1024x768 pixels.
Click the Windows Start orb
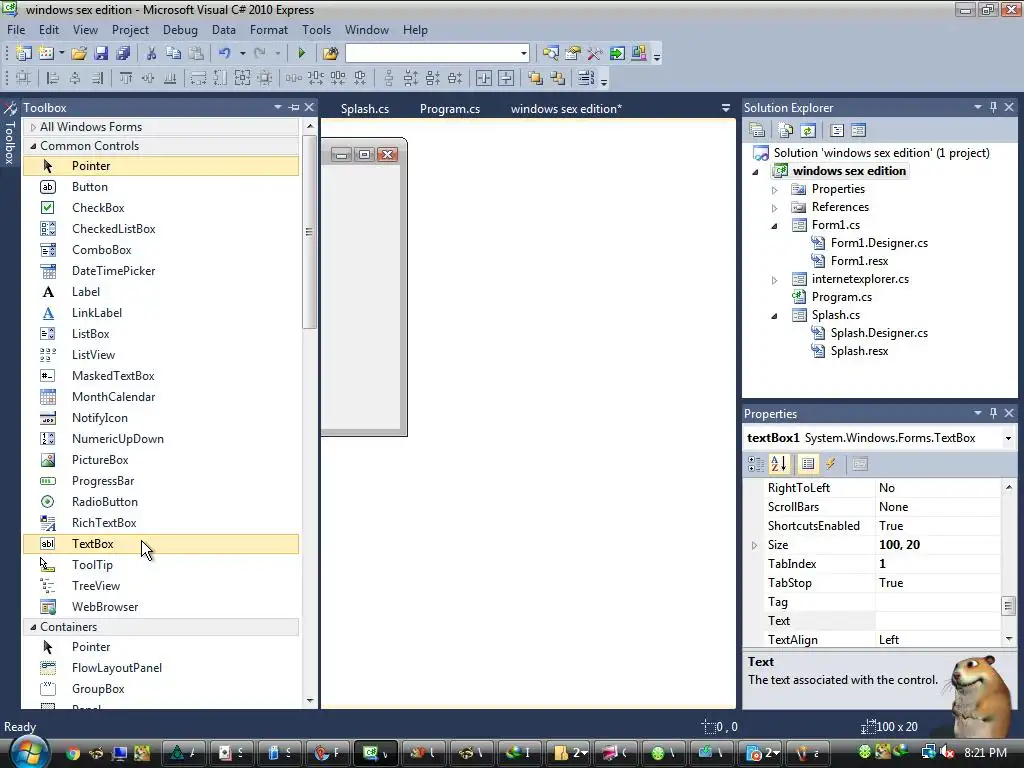point(28,752)
